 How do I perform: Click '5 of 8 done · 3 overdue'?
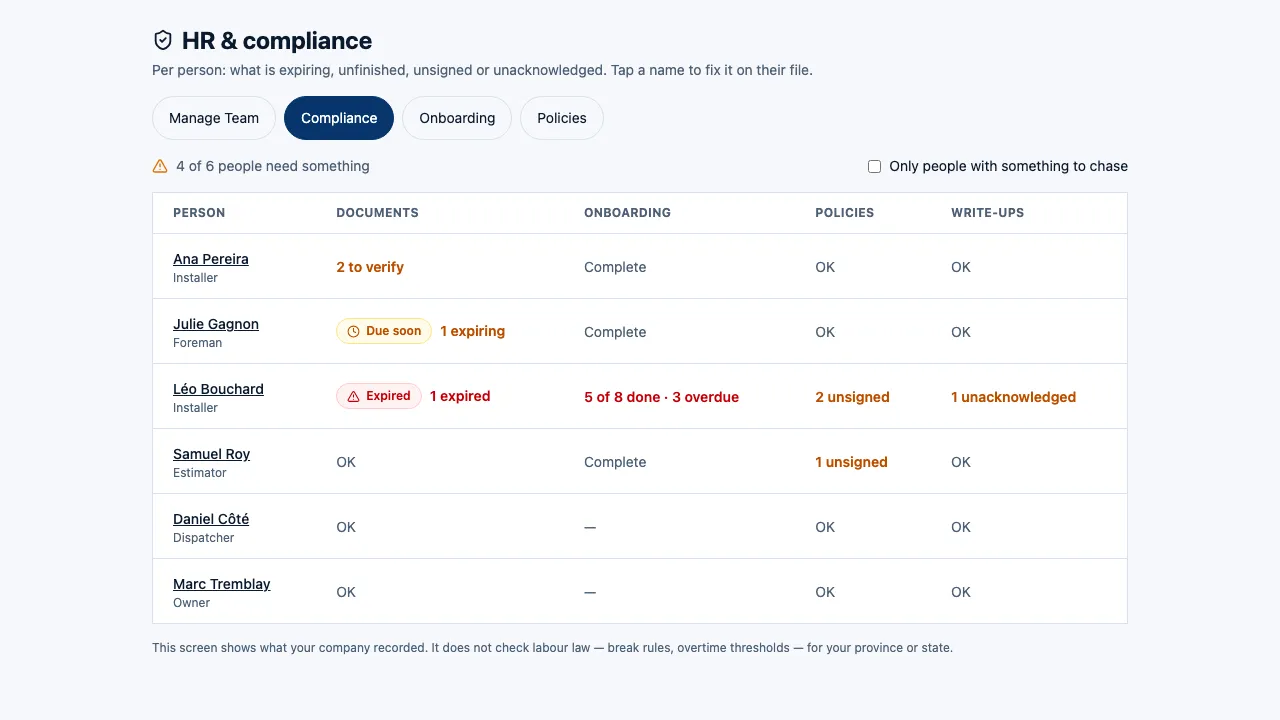coord(662,397)
